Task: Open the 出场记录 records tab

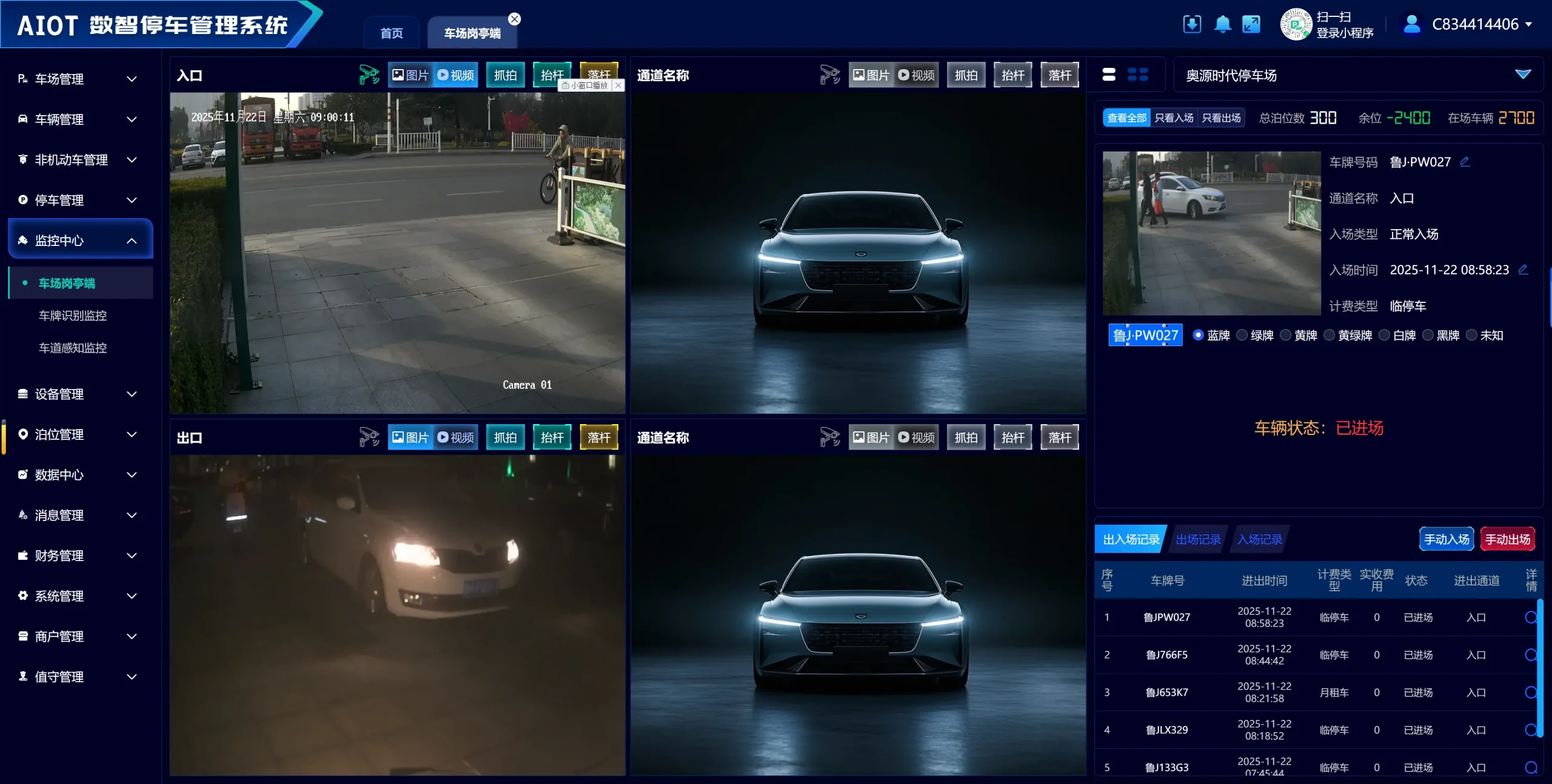Action: [x=1198, y=539]
